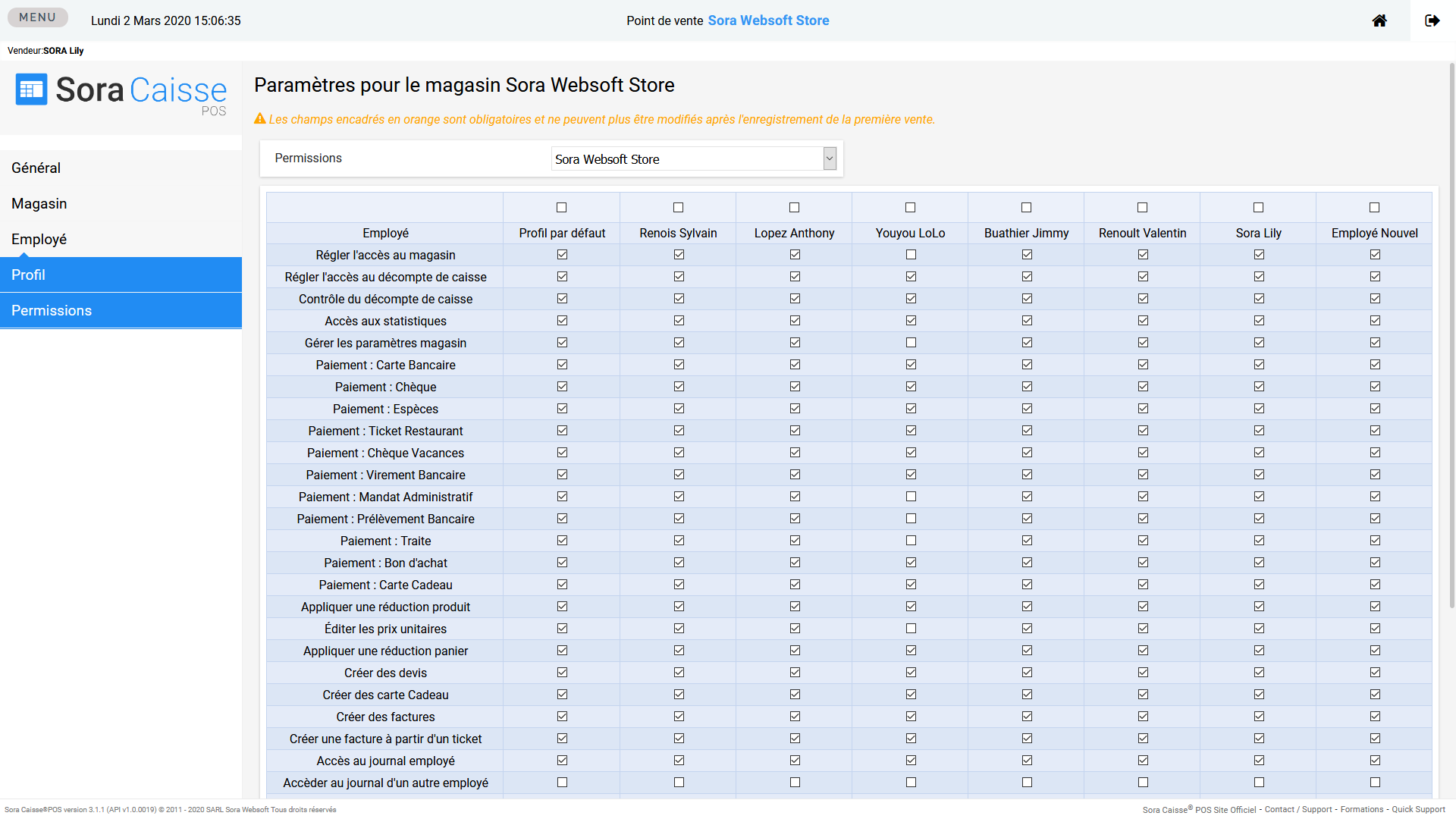Image resolution: width=1456 pixels, height=819 pixels.
Task: Click the Sora Caisse POS logo icon
Action: [31, 89]
